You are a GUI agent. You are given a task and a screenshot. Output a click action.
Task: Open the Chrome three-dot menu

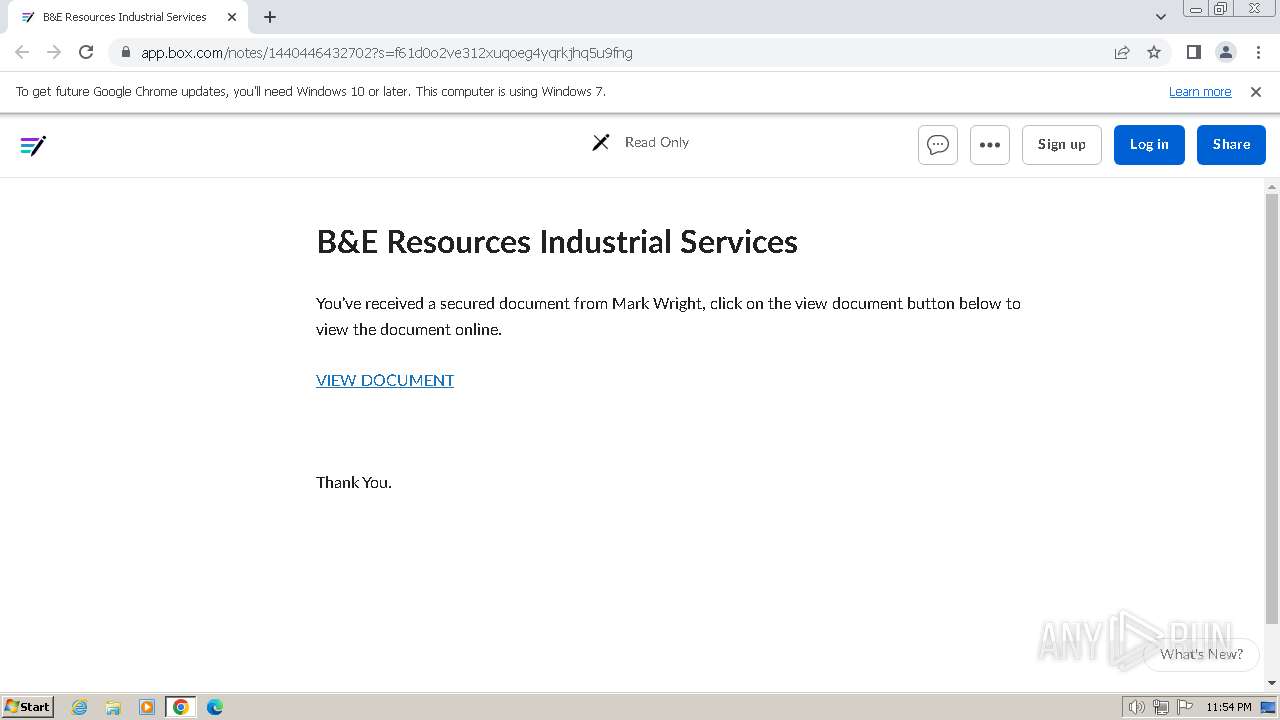click(1258, 52)
